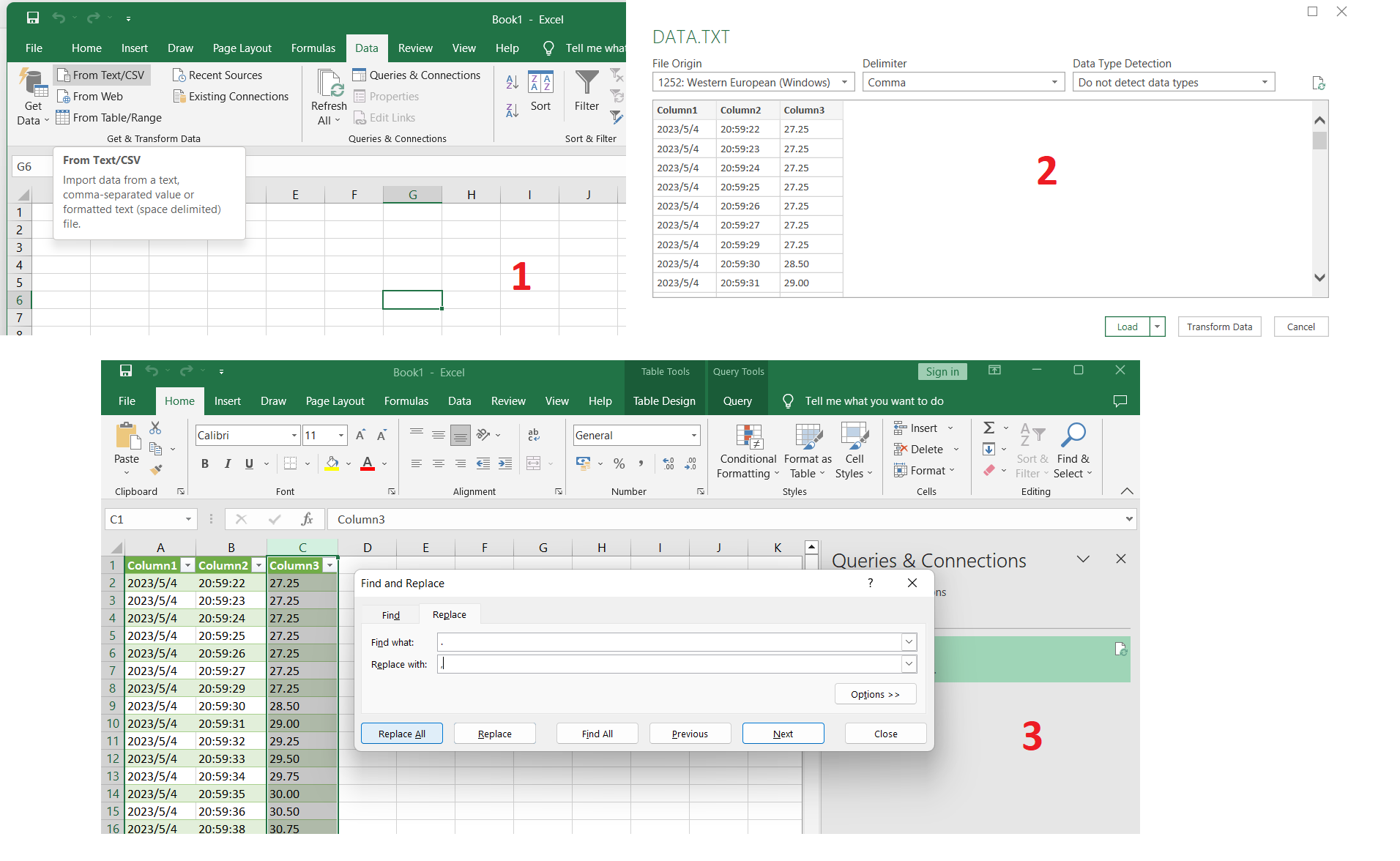Screen dimensions: 1400x861
Task: Apply Sort A to Z
Action: pyautogui.click(x=512, y=82)
